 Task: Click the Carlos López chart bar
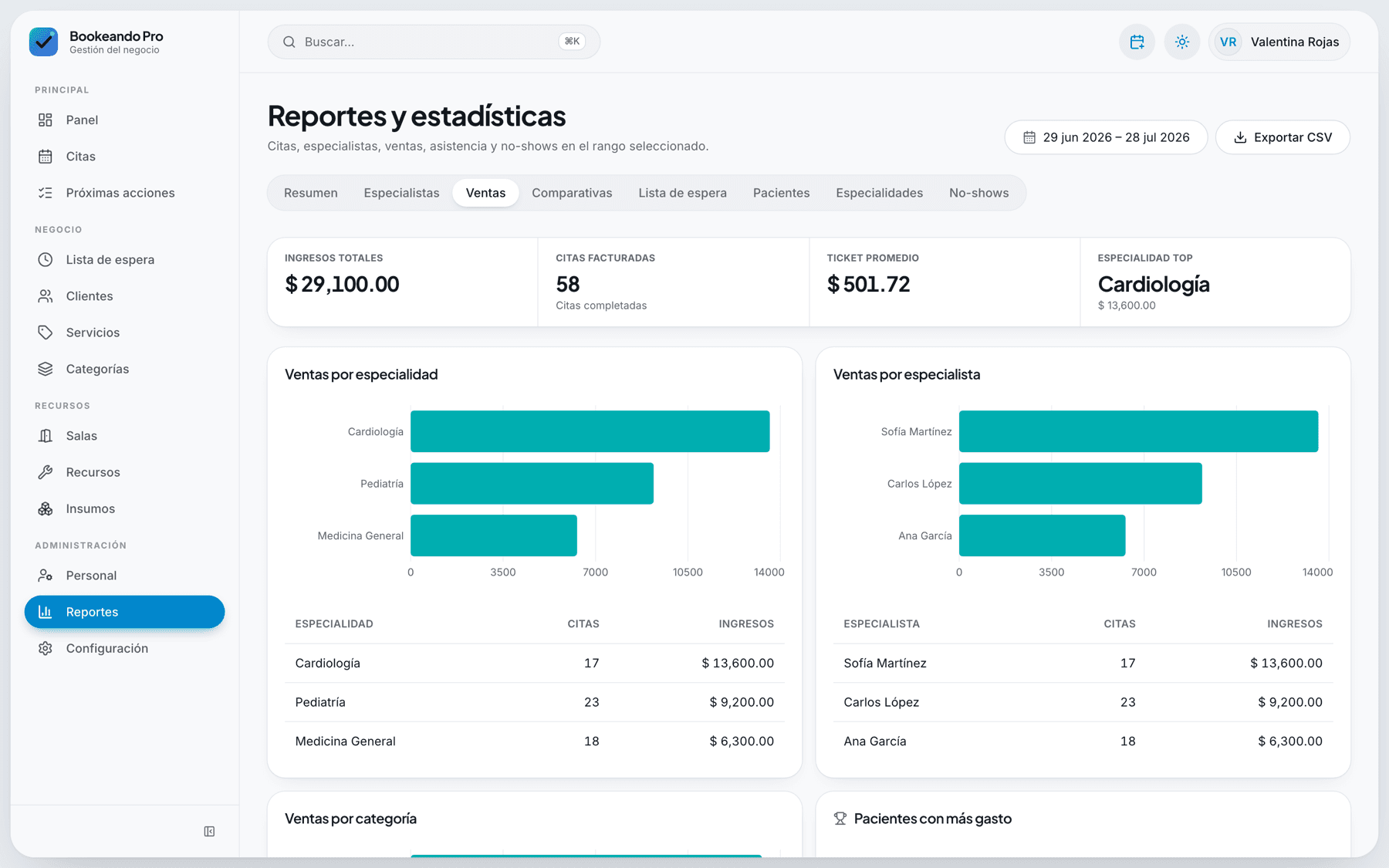point(1080,484)
